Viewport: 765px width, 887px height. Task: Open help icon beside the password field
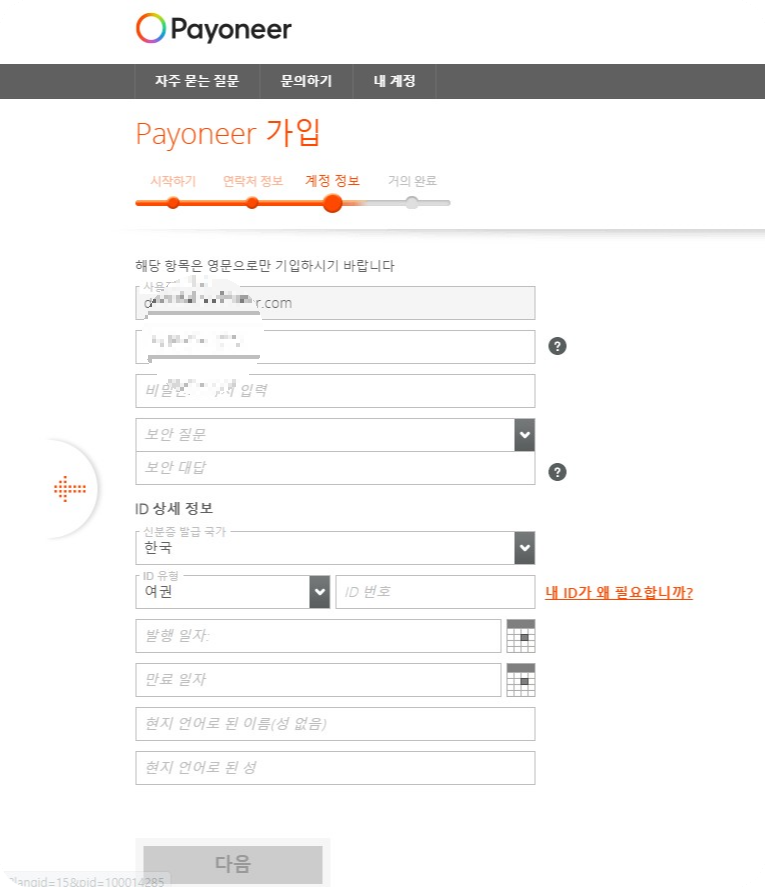(x=557, y=346)
